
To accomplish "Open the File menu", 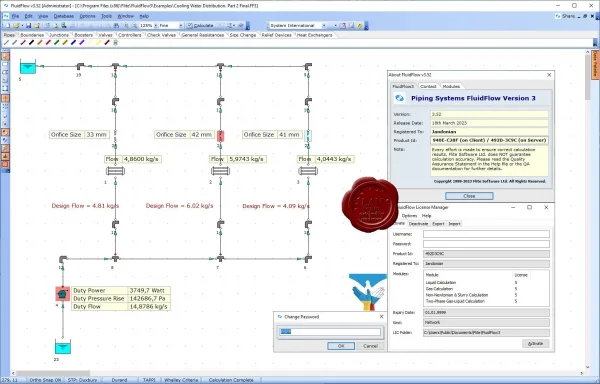I will (x=15, y=16).
